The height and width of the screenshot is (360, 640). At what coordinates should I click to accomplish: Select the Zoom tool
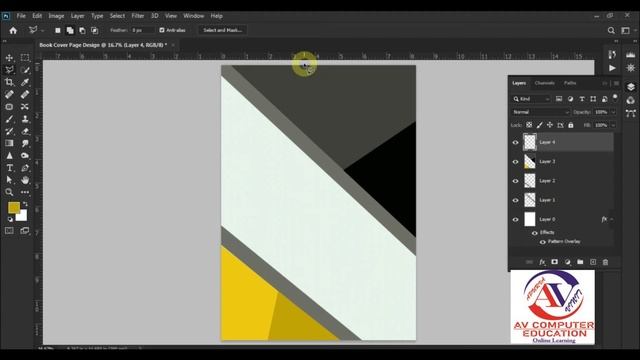coord(9,192)
